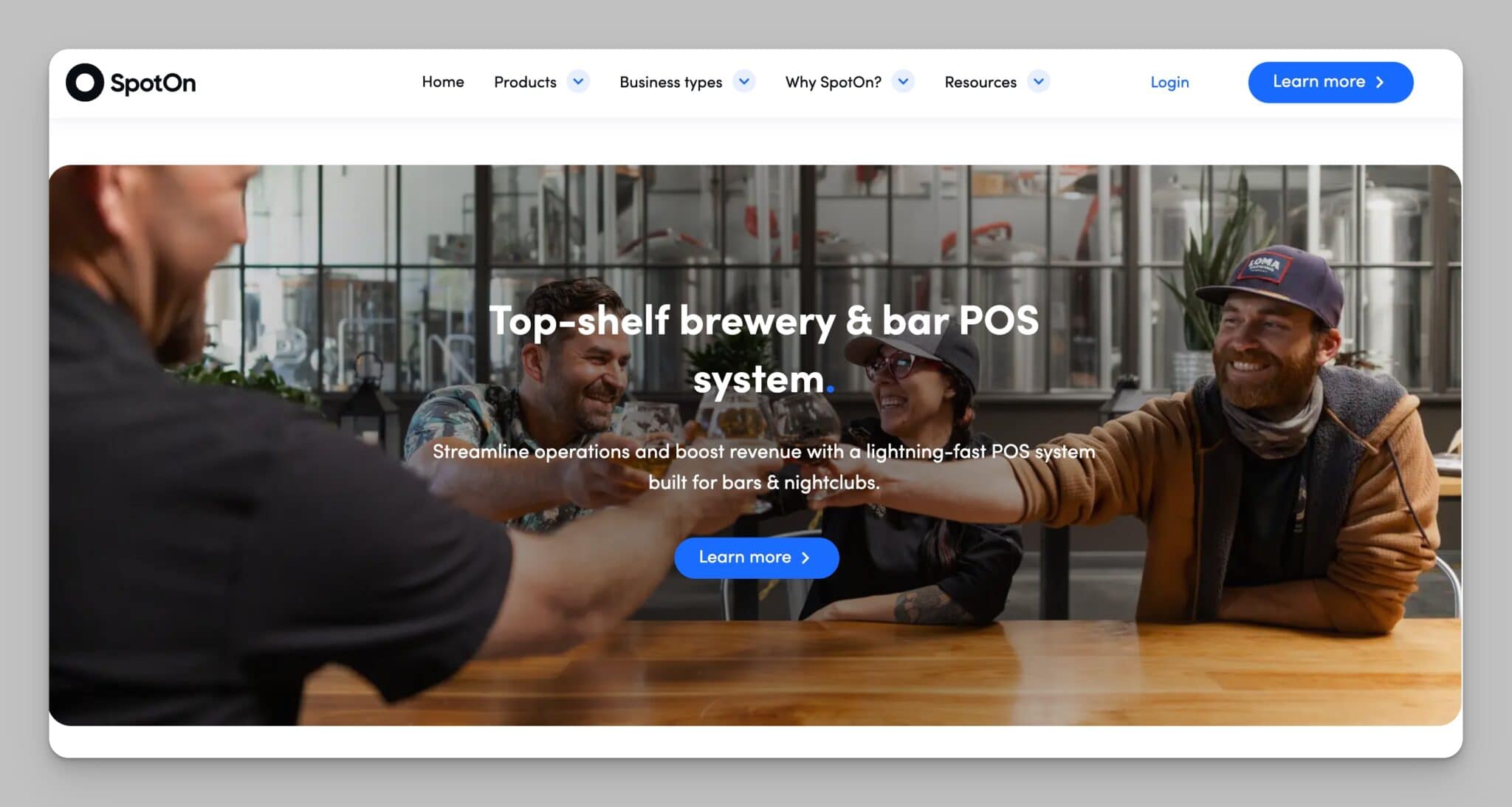Open Business types navigation item
The image size is (1512, 807).
pos(670,82)
